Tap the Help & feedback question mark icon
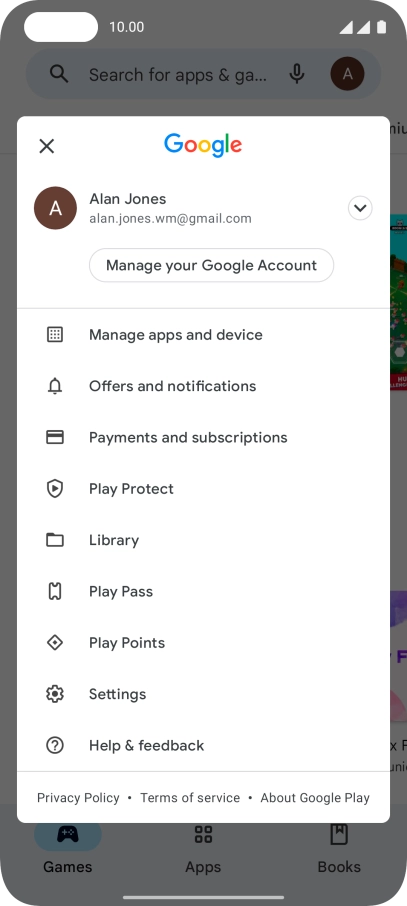Screen dimensions: 407x906 point(55,745)
